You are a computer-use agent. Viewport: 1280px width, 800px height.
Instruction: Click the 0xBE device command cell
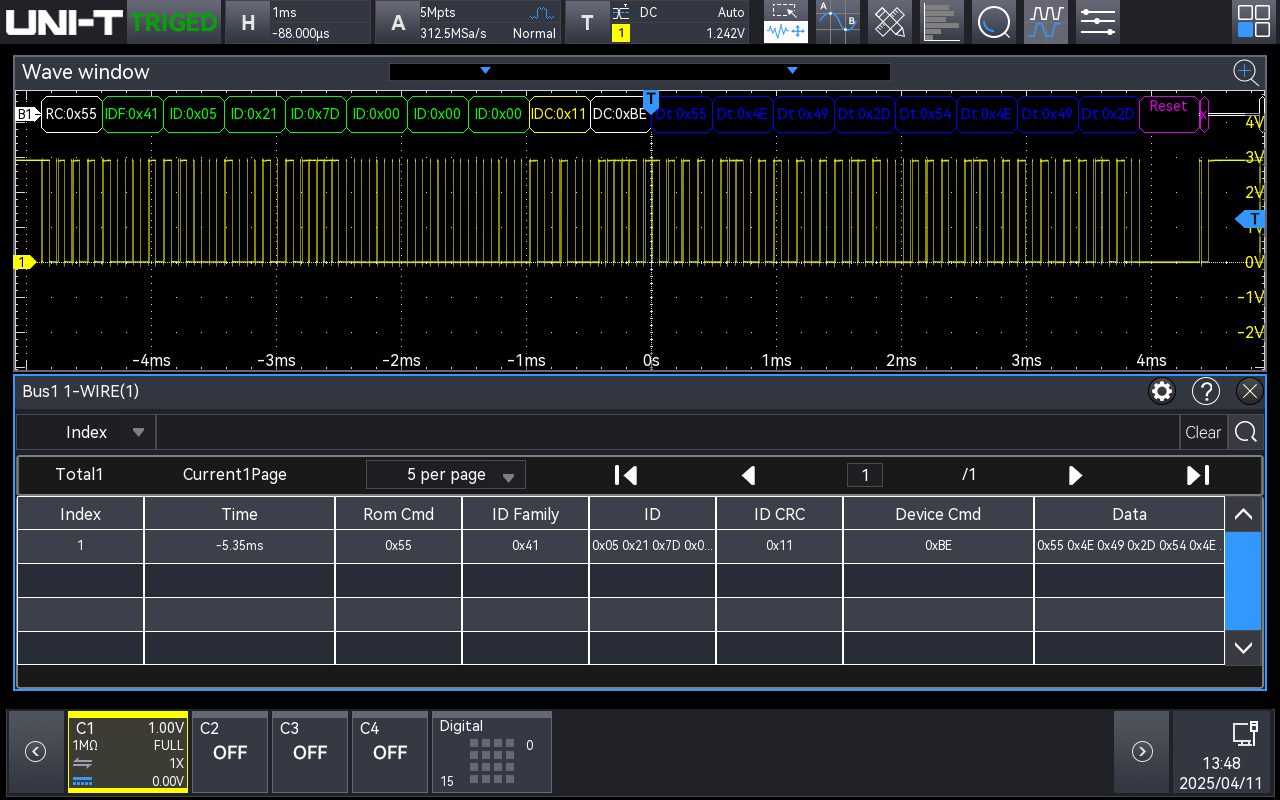938,546
